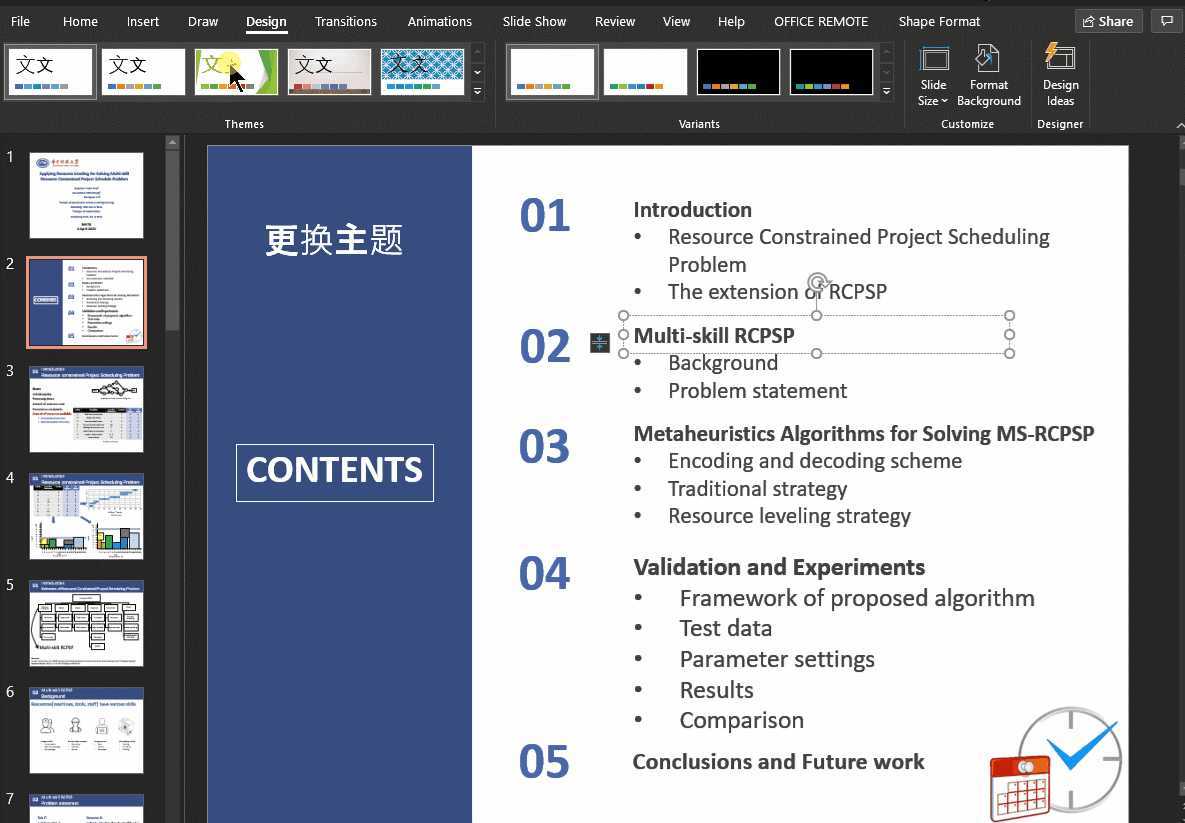Open the Slide Size dropdown
The image size is (1185, 823).
coord(933,77)
